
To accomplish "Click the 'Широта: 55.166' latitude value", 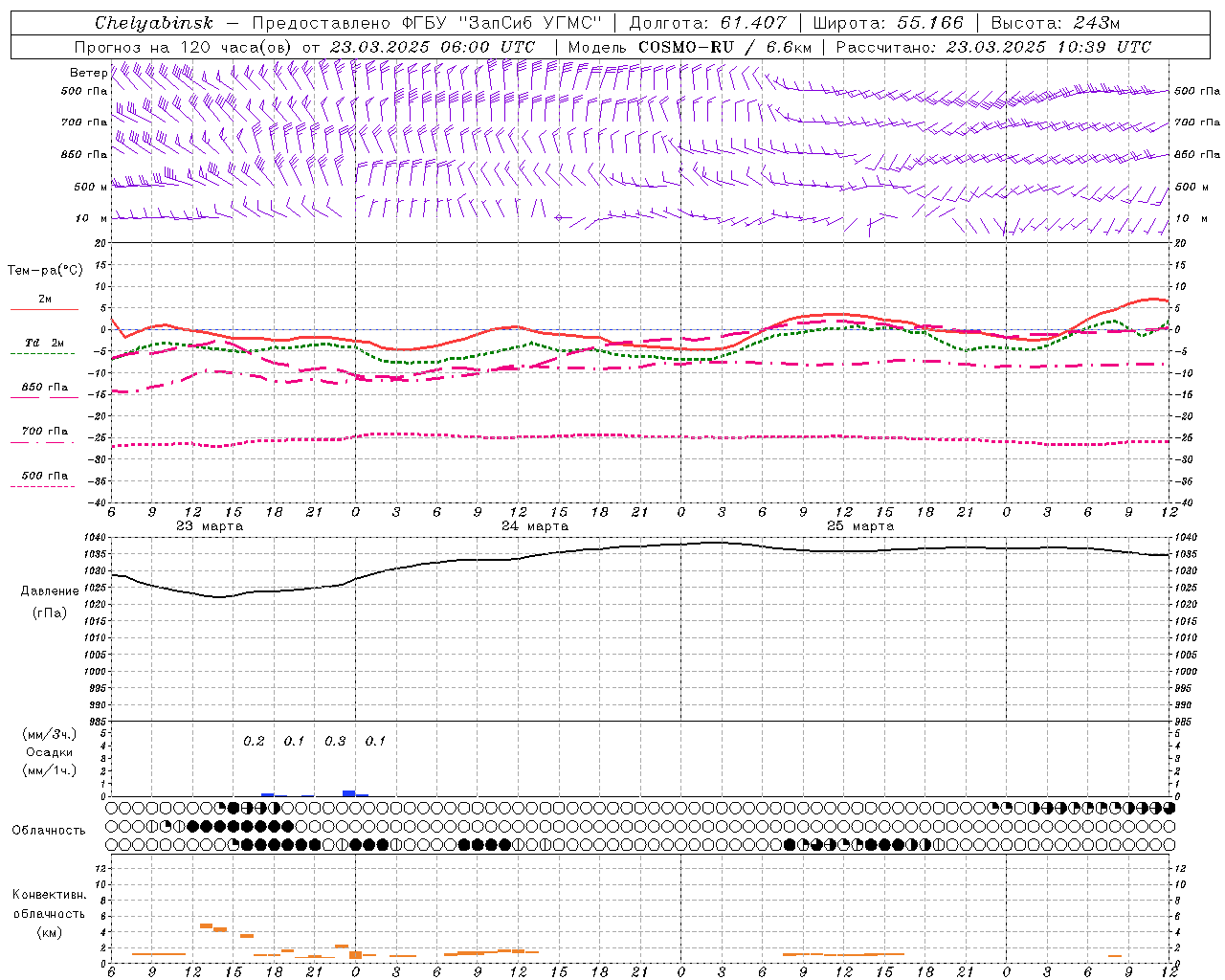I will click(887, 23).
